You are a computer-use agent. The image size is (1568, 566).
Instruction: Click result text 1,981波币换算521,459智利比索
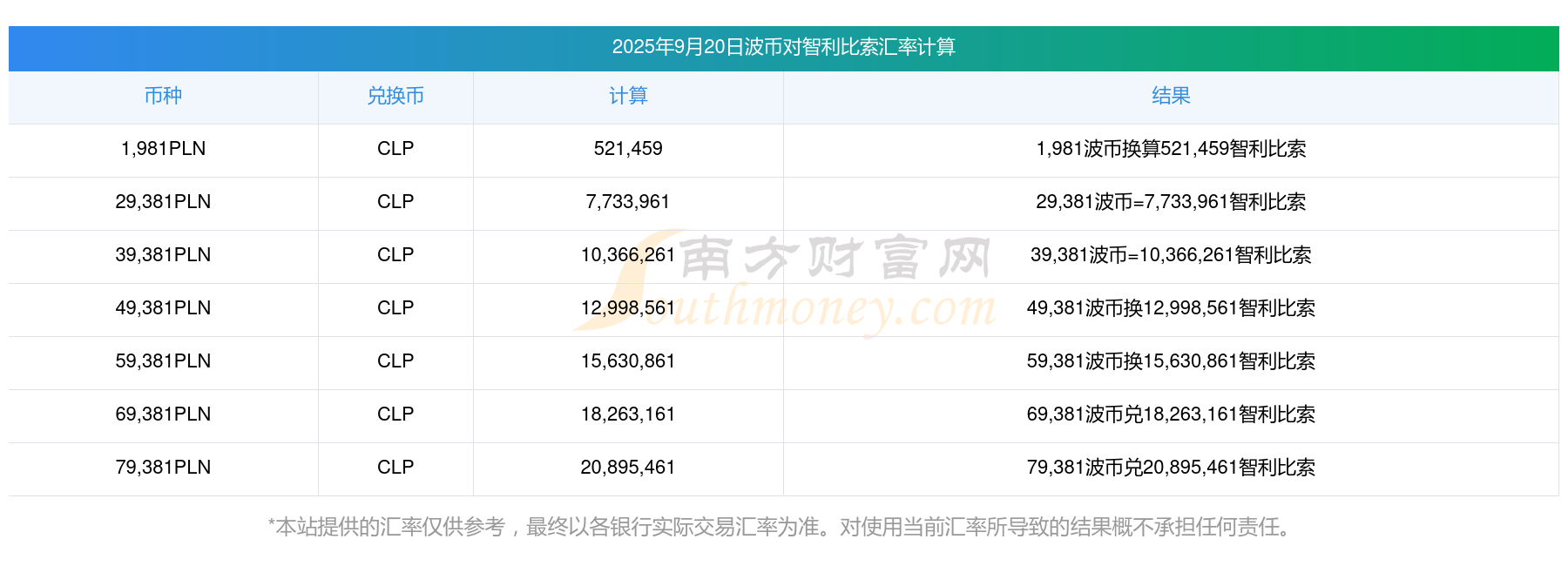1170,149
